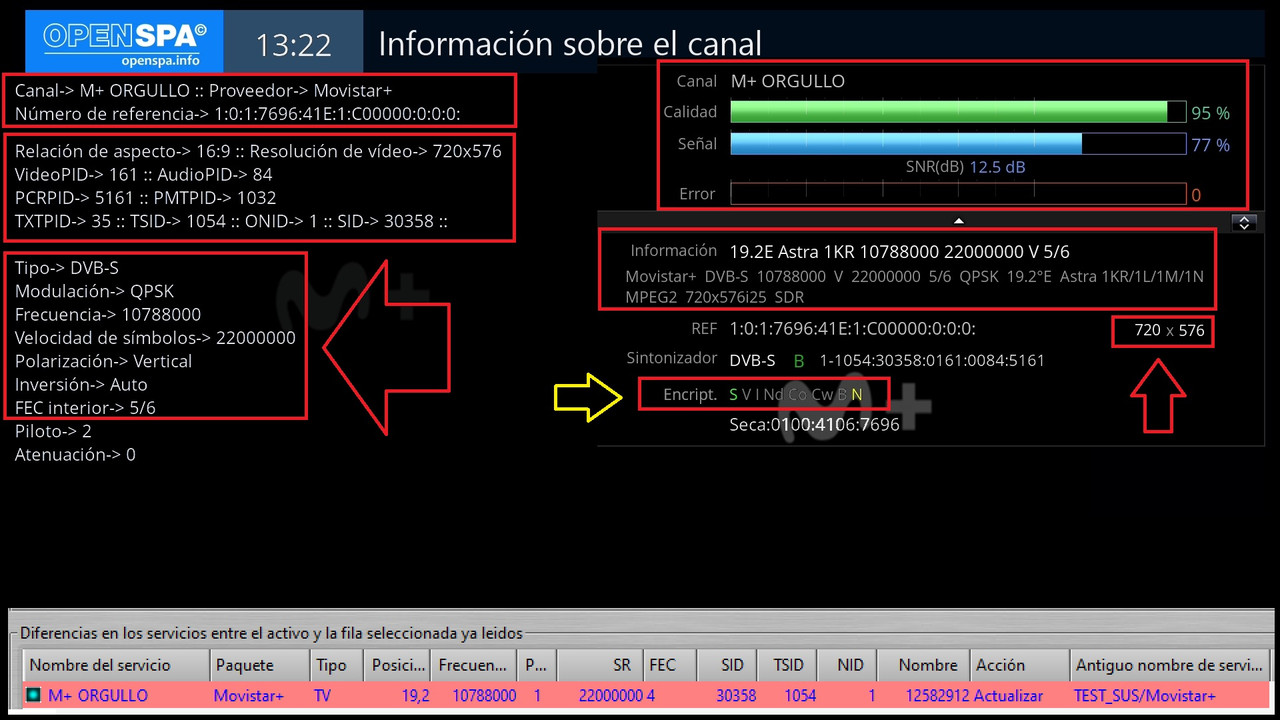The width and height of the screenshot is (1280, 720).
Task: Click yellow 'N' in the Encript. row
Action: pyautogui.click(x=857, y=395)
